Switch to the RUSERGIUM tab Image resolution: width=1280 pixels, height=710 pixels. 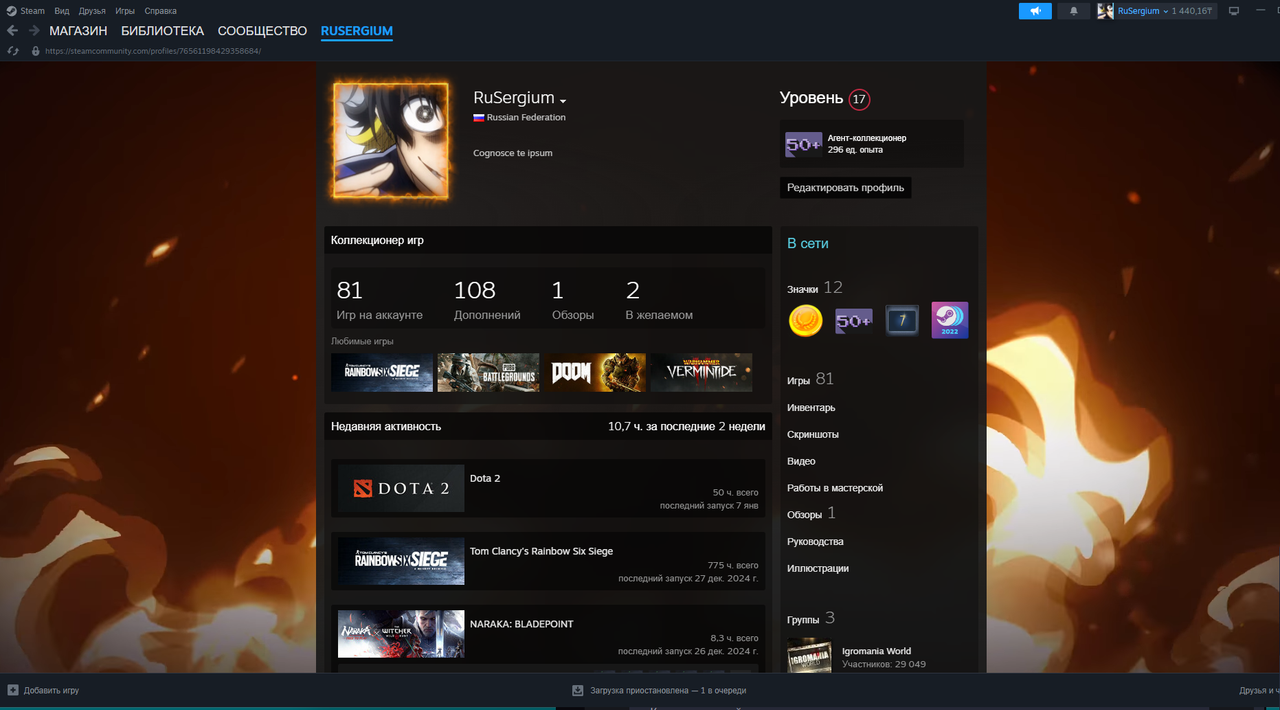(357, 31)
